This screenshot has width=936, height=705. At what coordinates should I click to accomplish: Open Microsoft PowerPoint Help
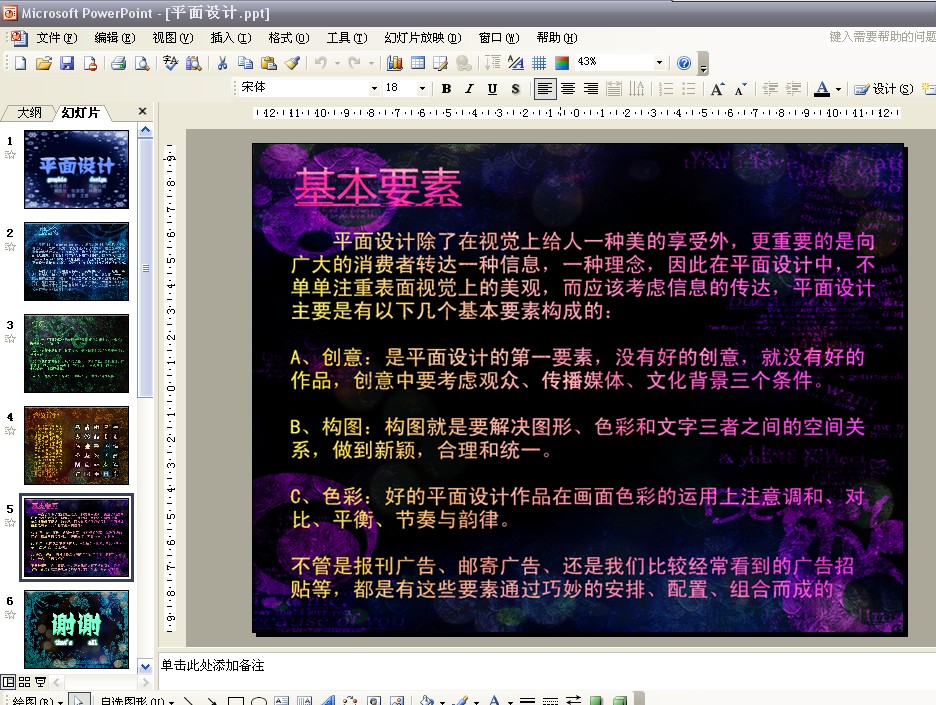click(684, 63)
